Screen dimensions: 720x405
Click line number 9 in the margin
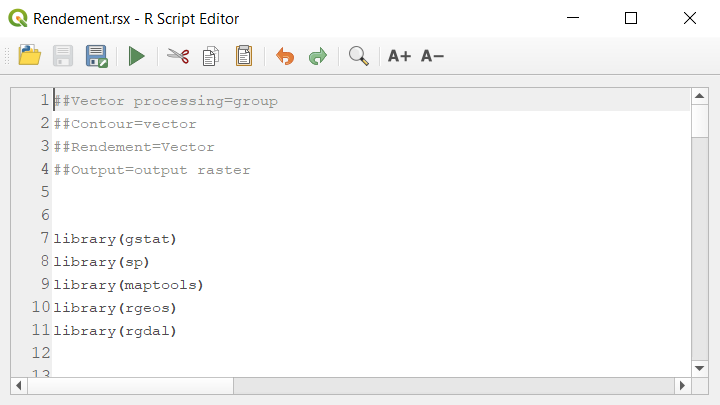[x=45, y=284]
